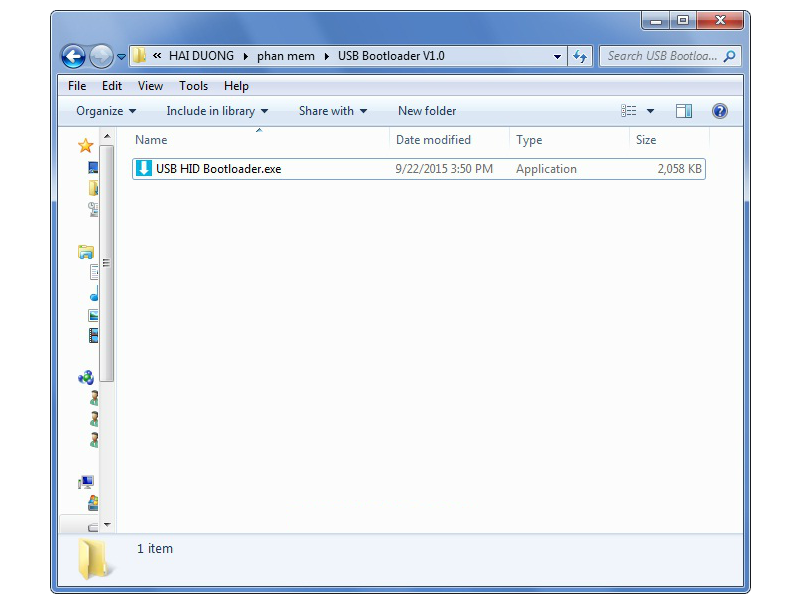This screenshot has width=800, height=604.
Task: Click the folder icon in address bar
Action: pos(139,56)
